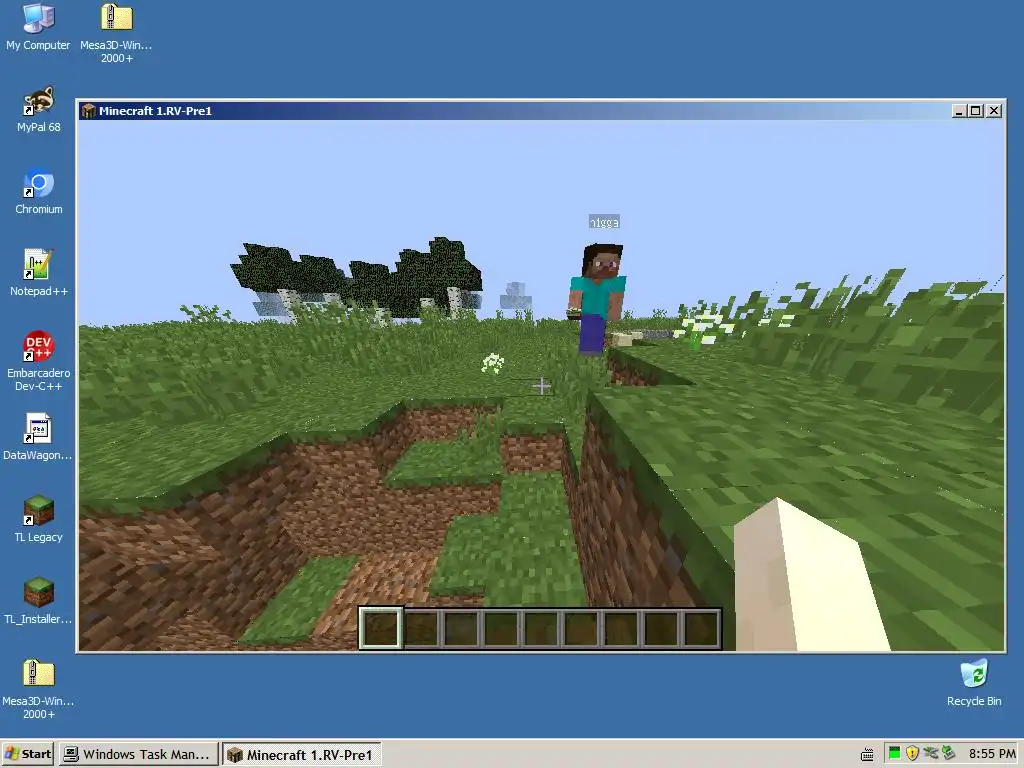This screenshot has width=1024, height=768.
Task: Click the 8:55 PM taskbar clock
Action: [x=992, y=754]
